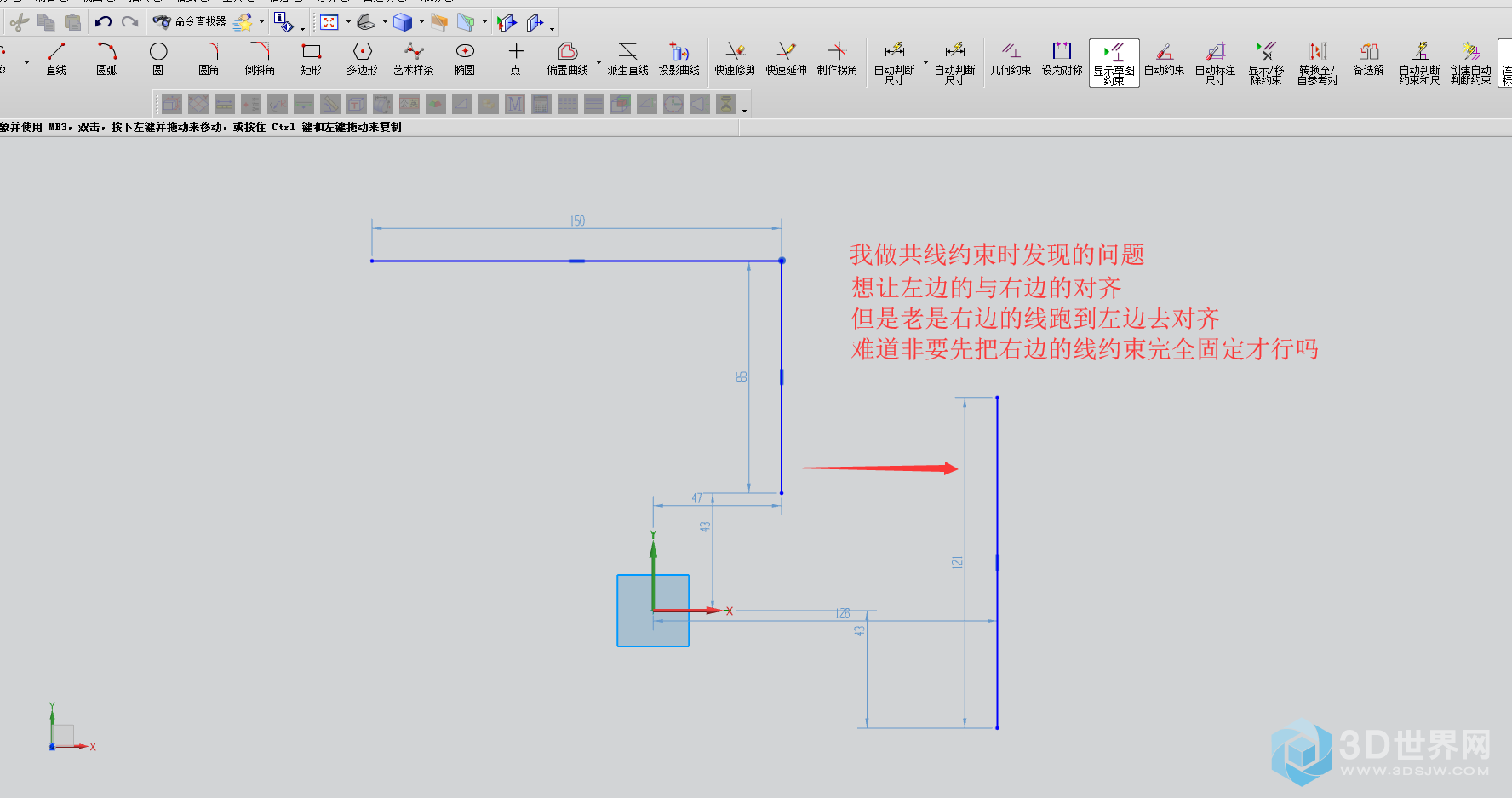Open the 几何约束 geometric constraints tool
The height and width of the screenshot is (798, 1512).
click(1011, 60)
